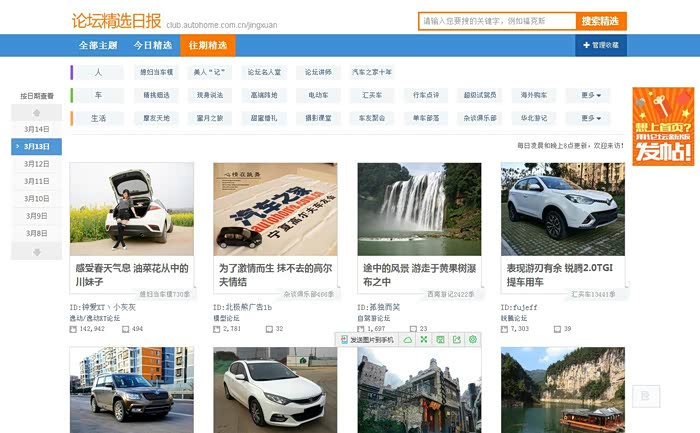The width and height of the screenshot is (700, 433).
Task: Expand 更多 dropdown in the 生活 row
Action: coord(590,118)
